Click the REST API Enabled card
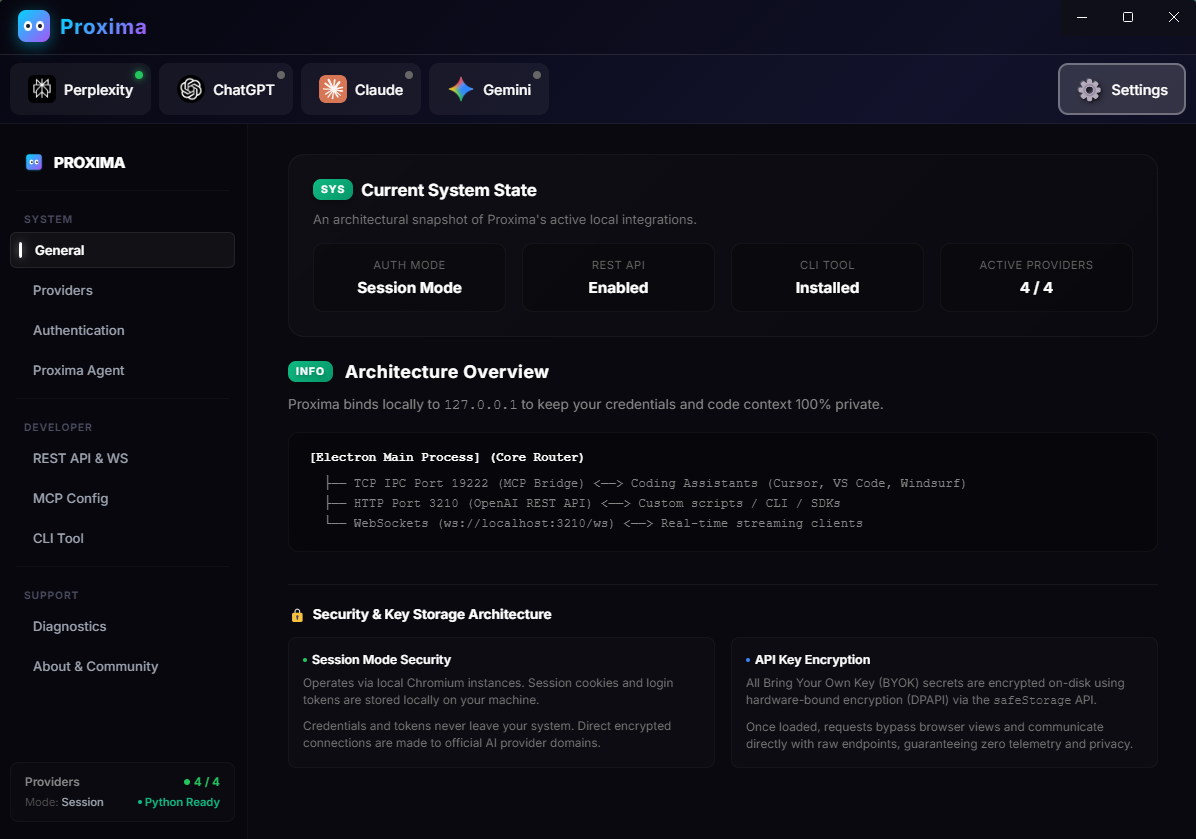The image size is (1196, 839). coord(619,277)
